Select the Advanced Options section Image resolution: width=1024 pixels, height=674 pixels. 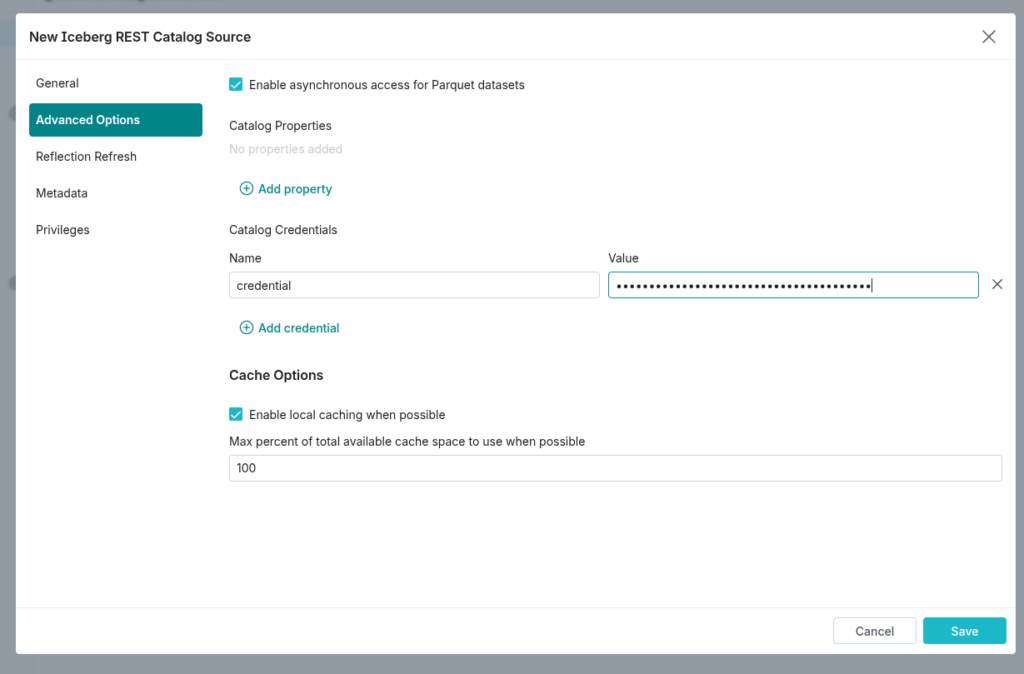coord(116,120)
